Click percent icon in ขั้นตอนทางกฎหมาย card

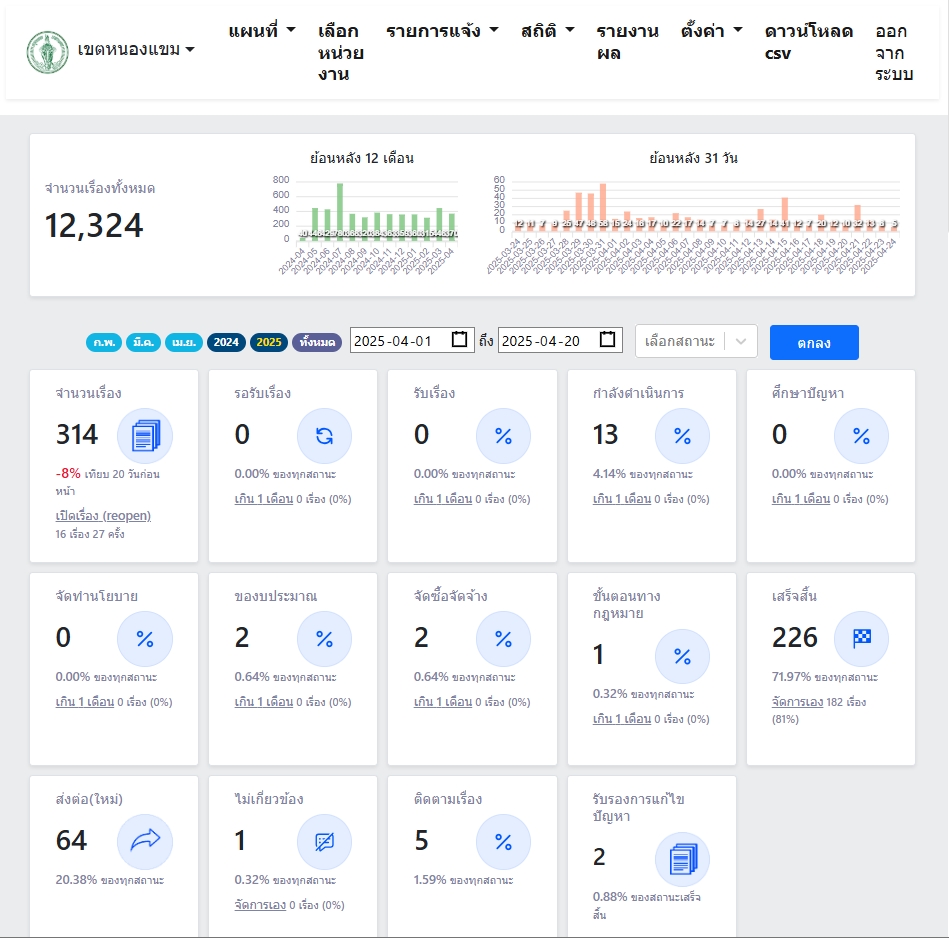(682, 657)
